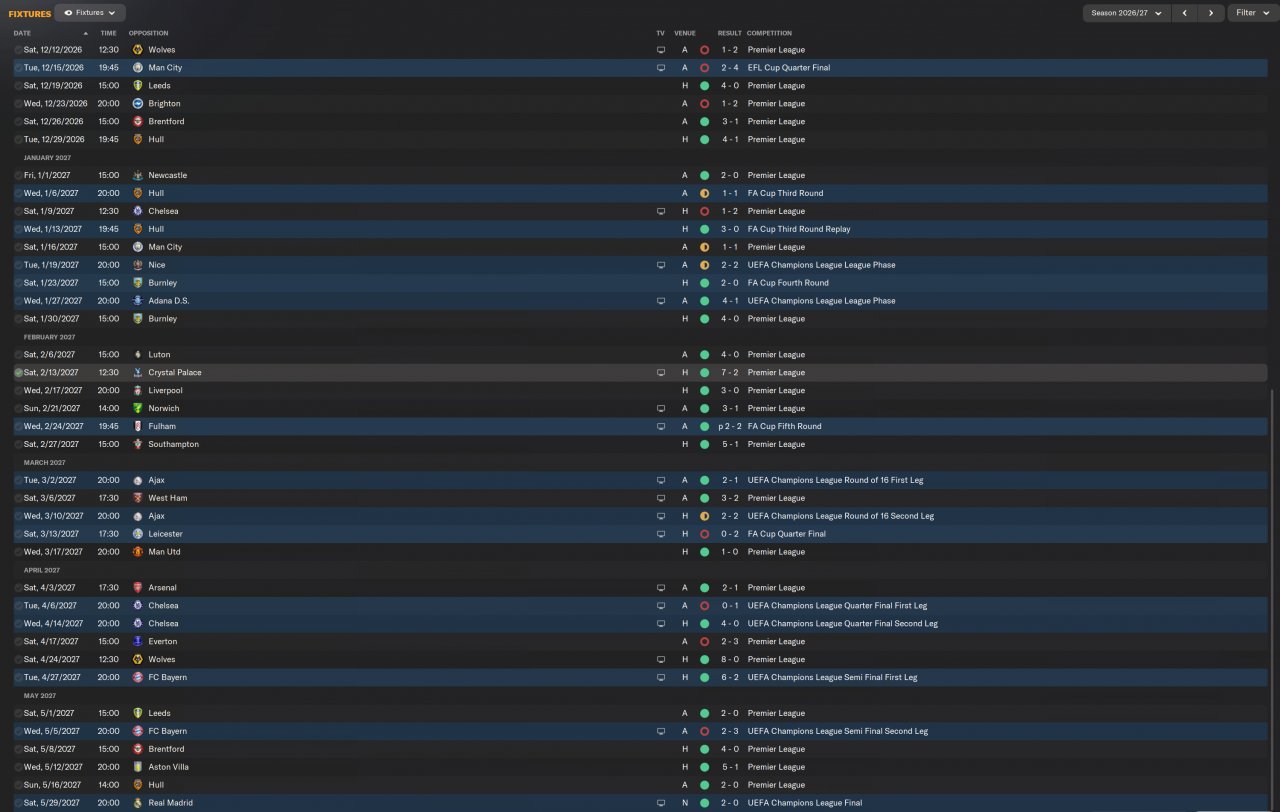1280x812 pixels.
Task: Click the Wolves badge in the 12/12/2026 row
Action: coord(138,50)
